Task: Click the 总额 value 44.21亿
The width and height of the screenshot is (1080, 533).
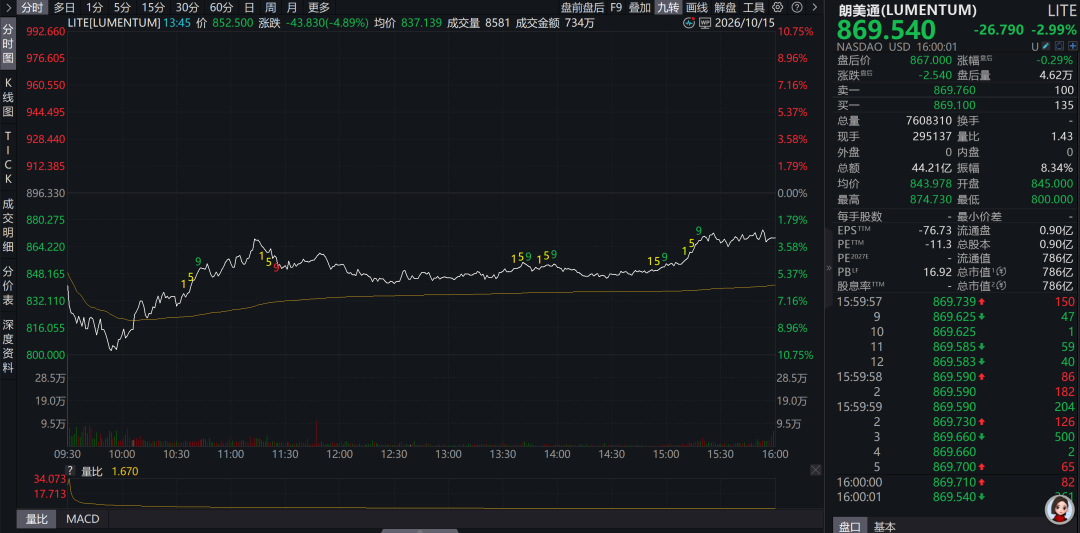Action: [931, 167]
